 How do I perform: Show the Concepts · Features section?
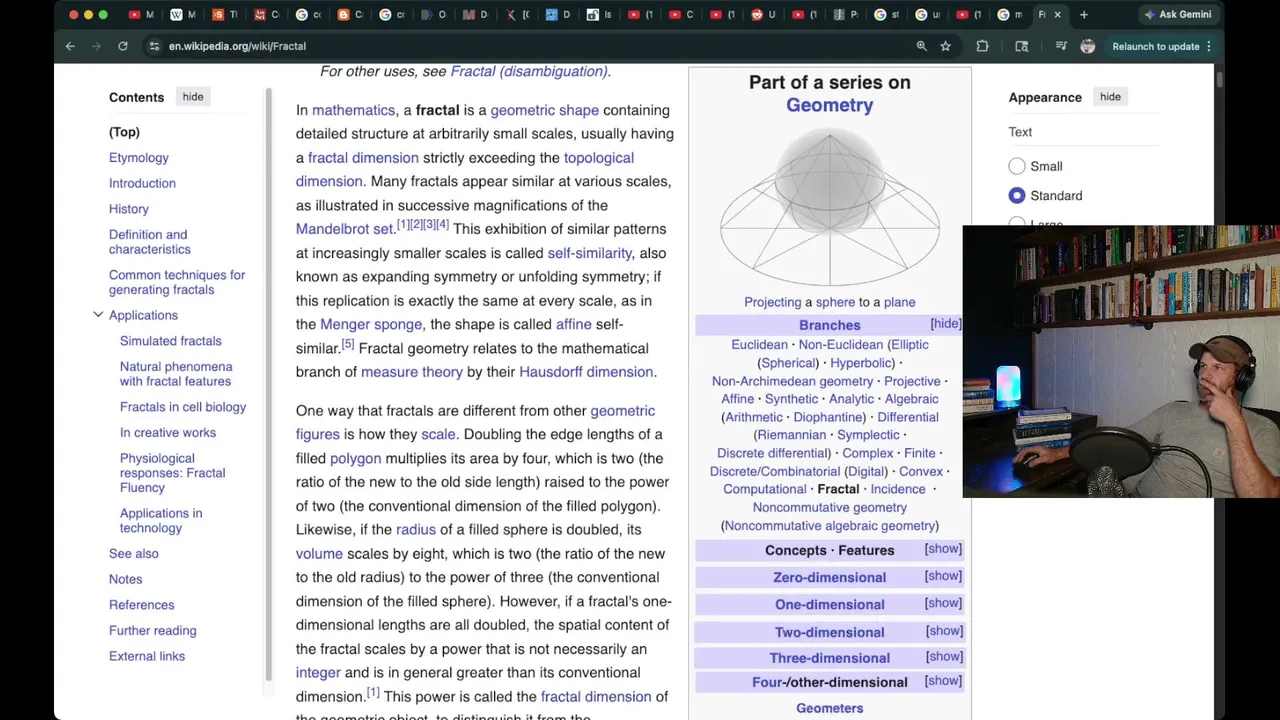pos(943,549)
